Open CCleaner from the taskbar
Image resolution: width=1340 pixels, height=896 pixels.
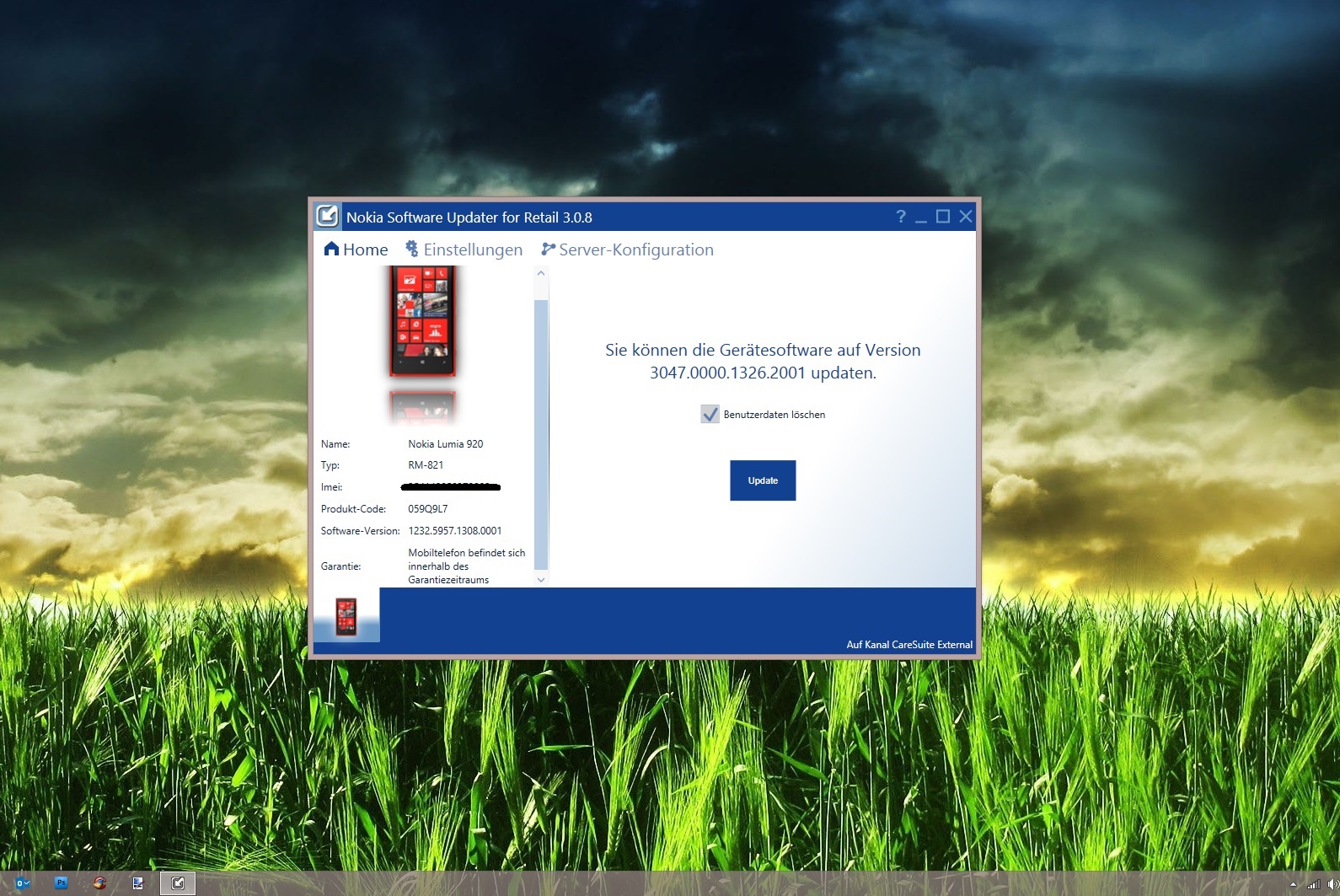coord(99,883)
